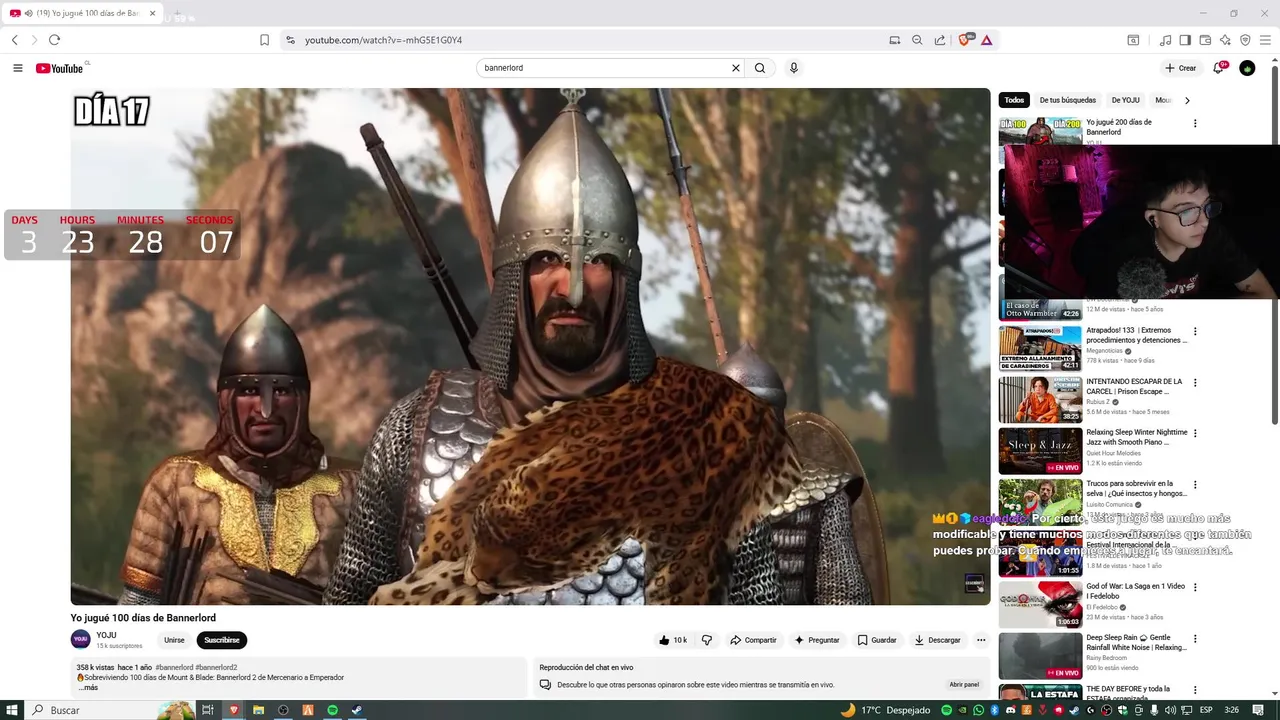Click the Compartir button
The height and width of the screenshot is (720, 1280).
pos(753,640)
